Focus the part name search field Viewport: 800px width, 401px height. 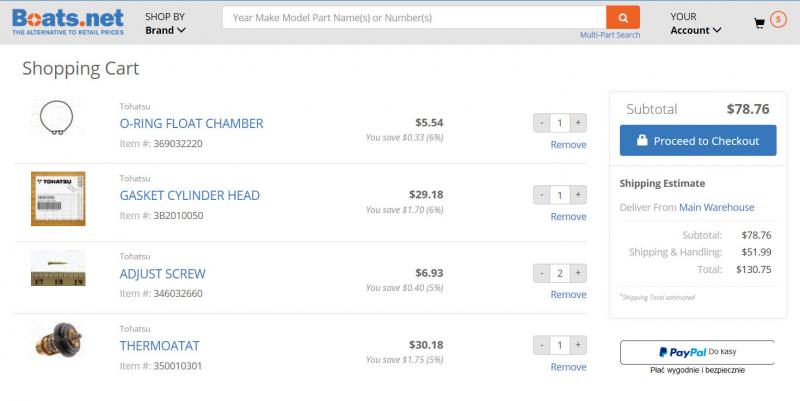[x=414, y=17]
